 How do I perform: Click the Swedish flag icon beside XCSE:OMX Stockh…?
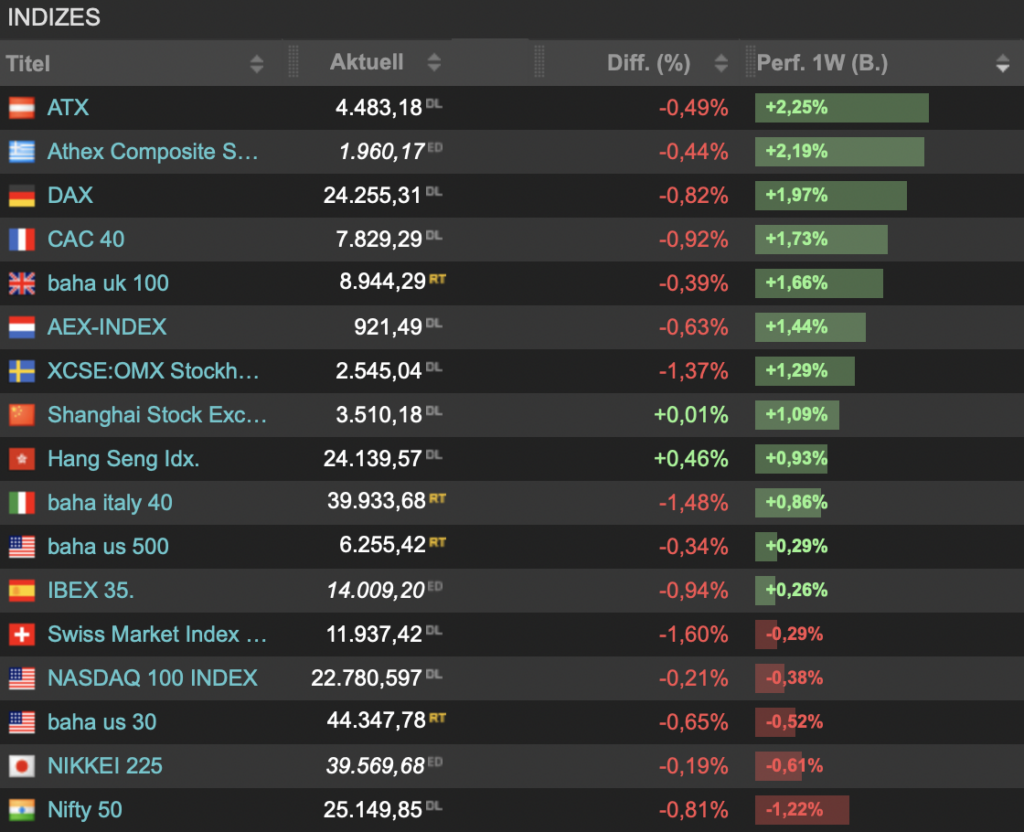tap(22, 371)
